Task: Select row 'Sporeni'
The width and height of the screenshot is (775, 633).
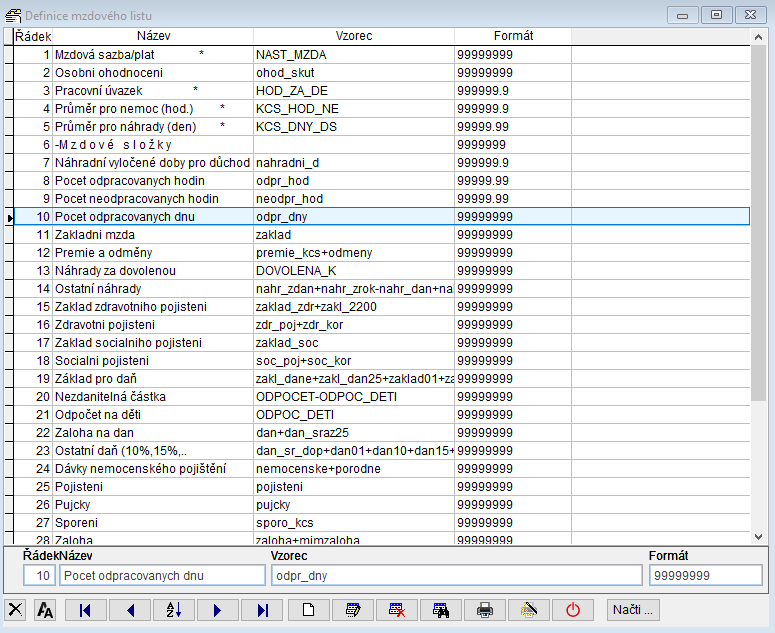Action: tap(382, 523)
